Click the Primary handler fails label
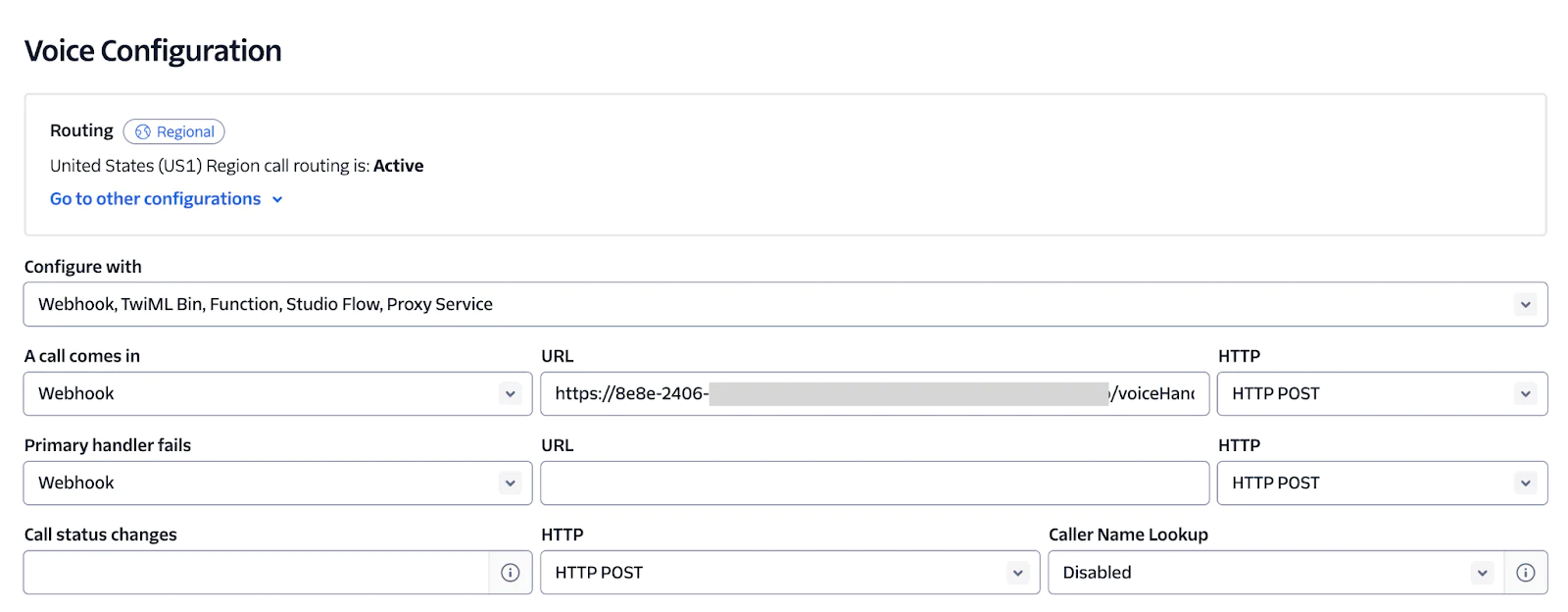This screenshot has width=1568, height=612. pos(108,445)
